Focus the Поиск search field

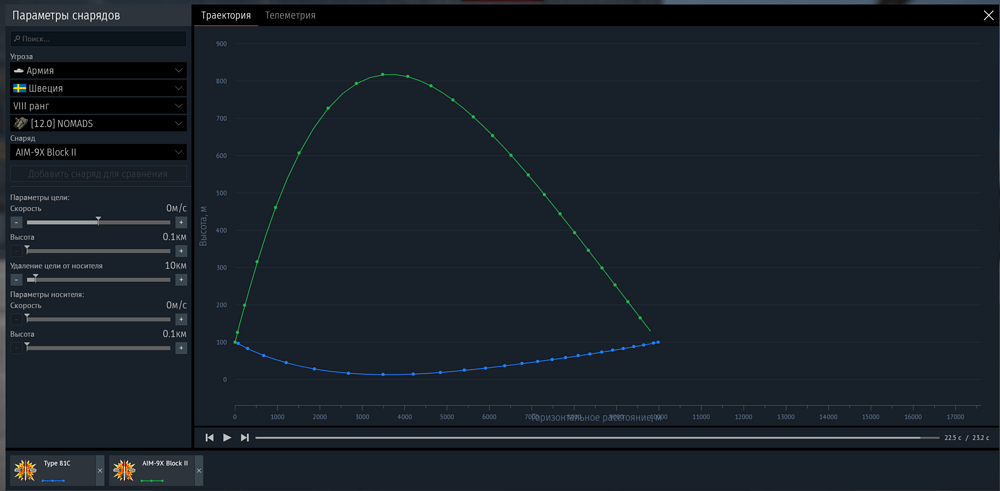[x=99, y=39]
